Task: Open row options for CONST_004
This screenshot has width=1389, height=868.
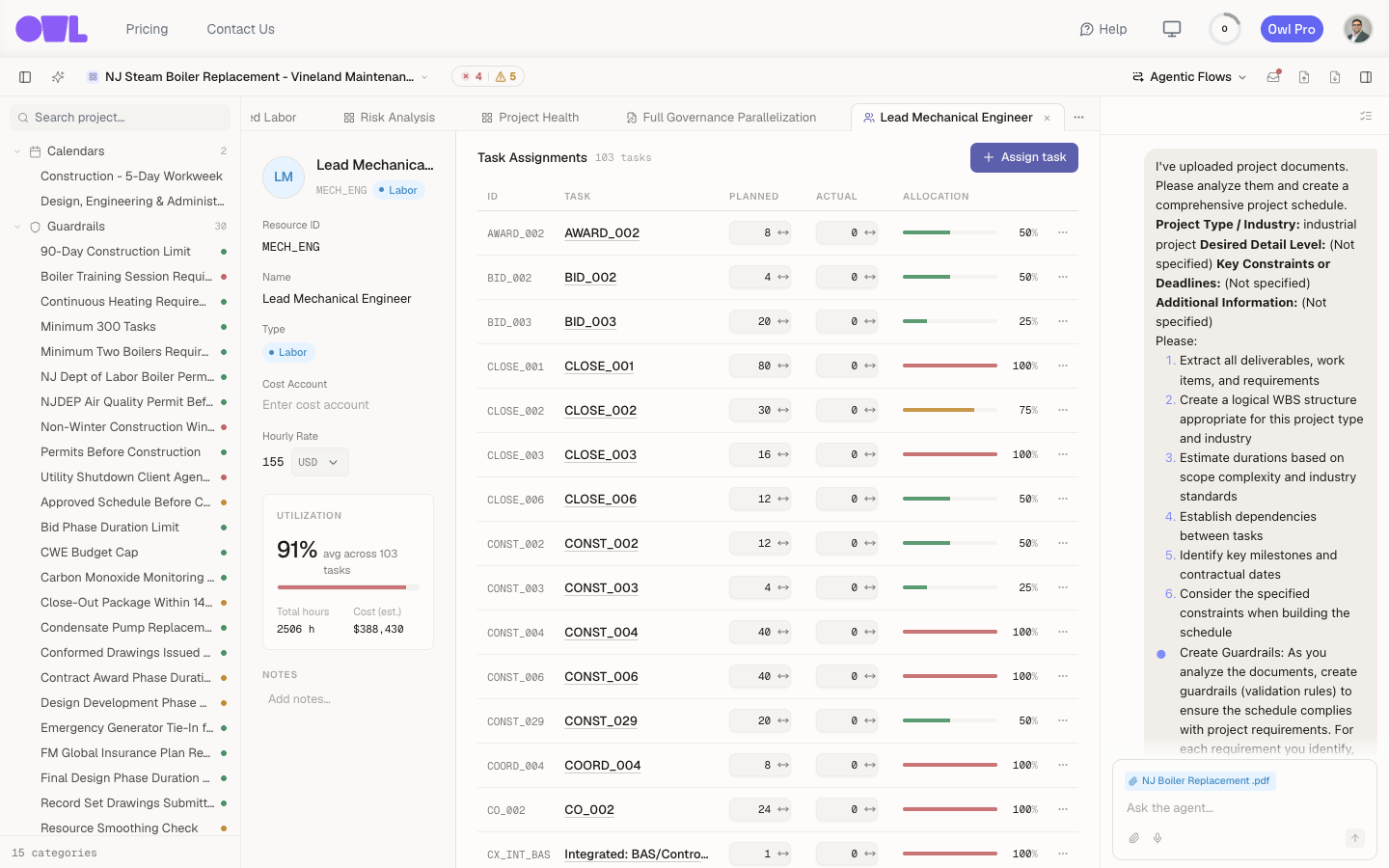Action: [x=1063, y=632]
